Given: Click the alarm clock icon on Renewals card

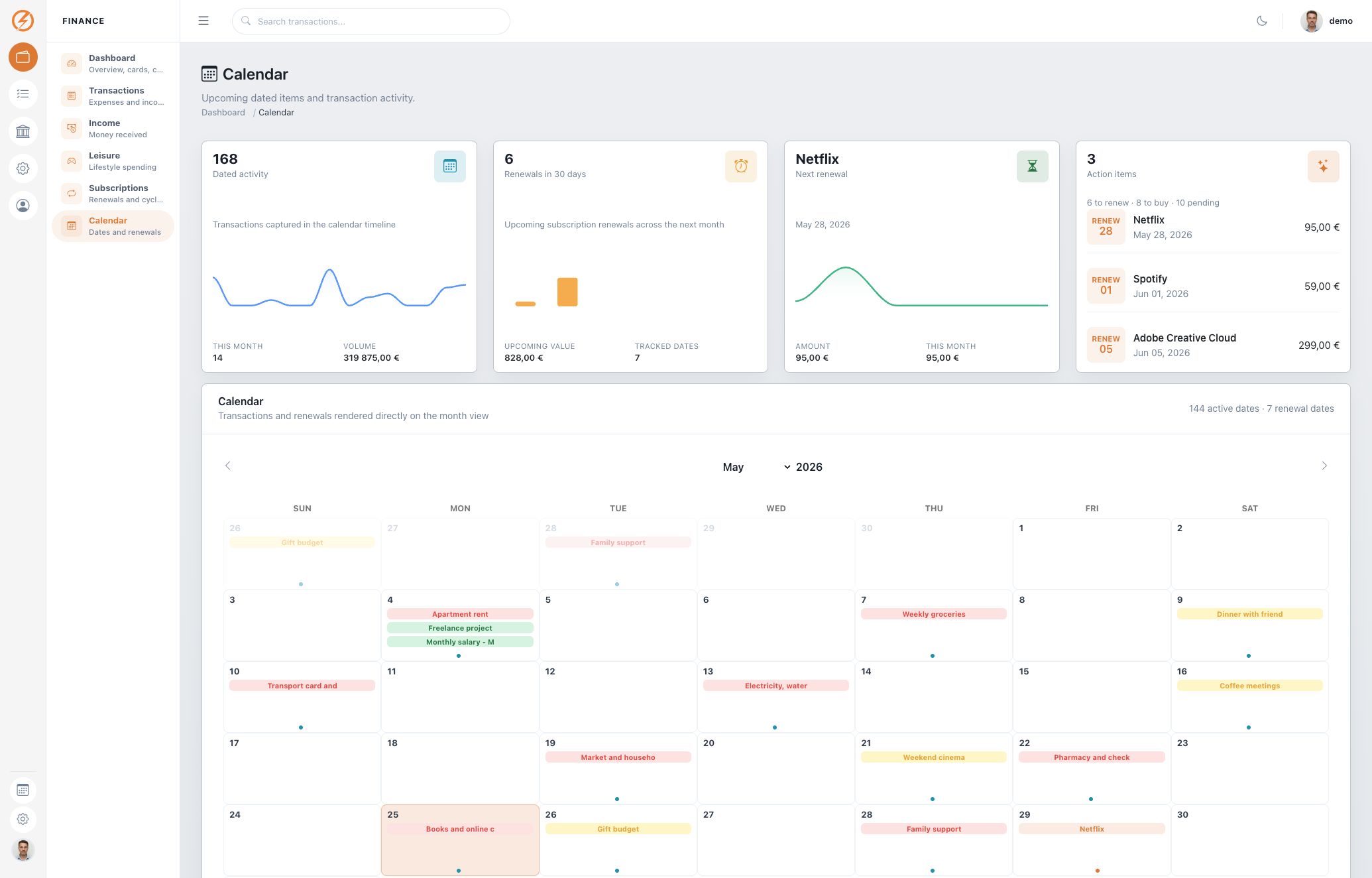Looking at the screenshot, I should coord(741,166).
